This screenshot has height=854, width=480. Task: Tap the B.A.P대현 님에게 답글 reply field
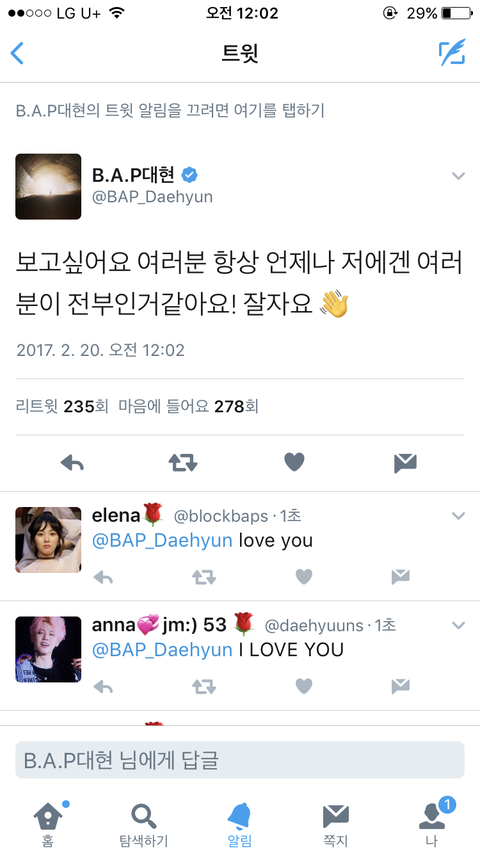point(240,760)
